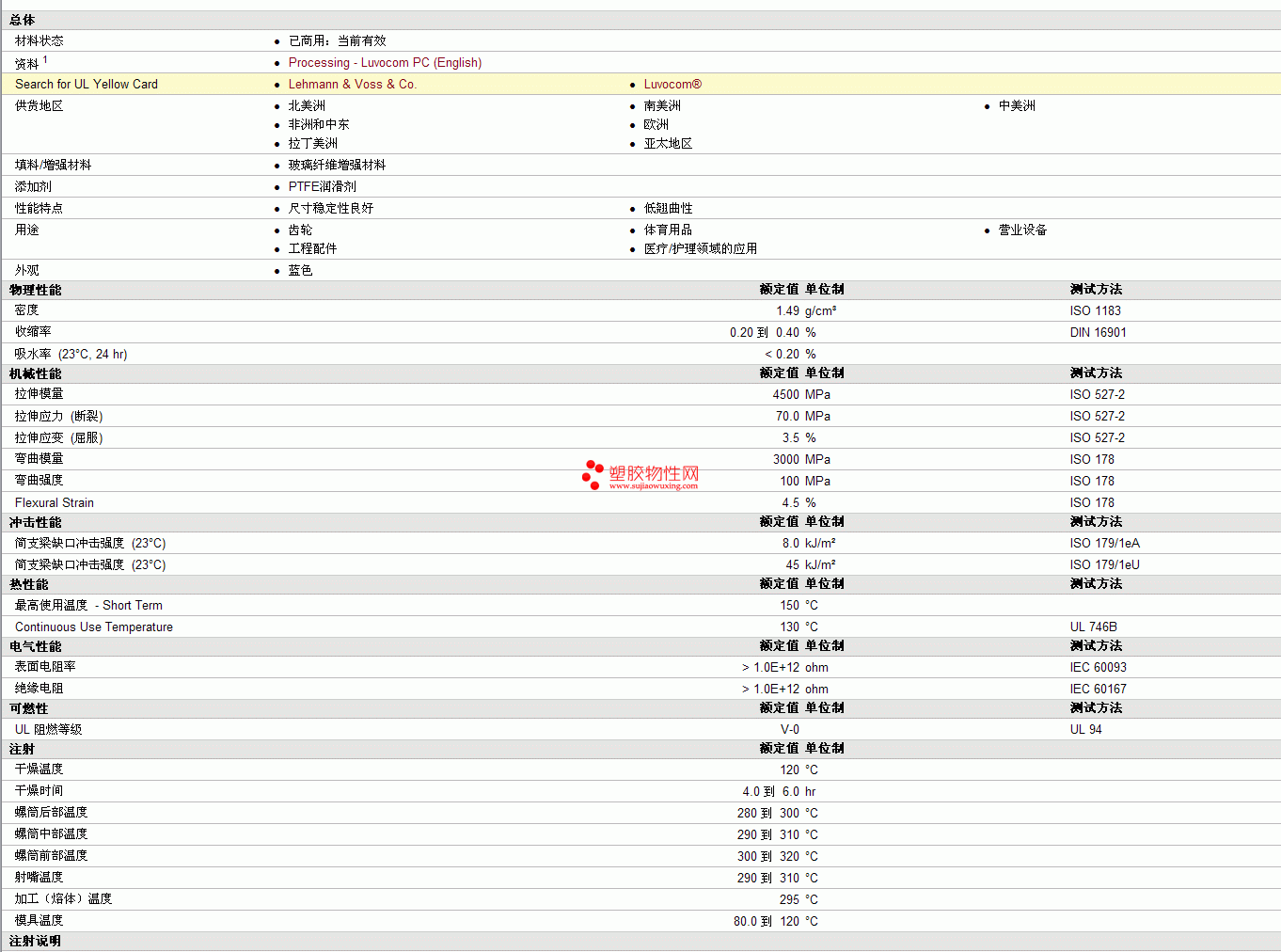This screenshot has width=1281, height=952.
Task: Click the '齿轮' application entry
Action: (301, 230)
